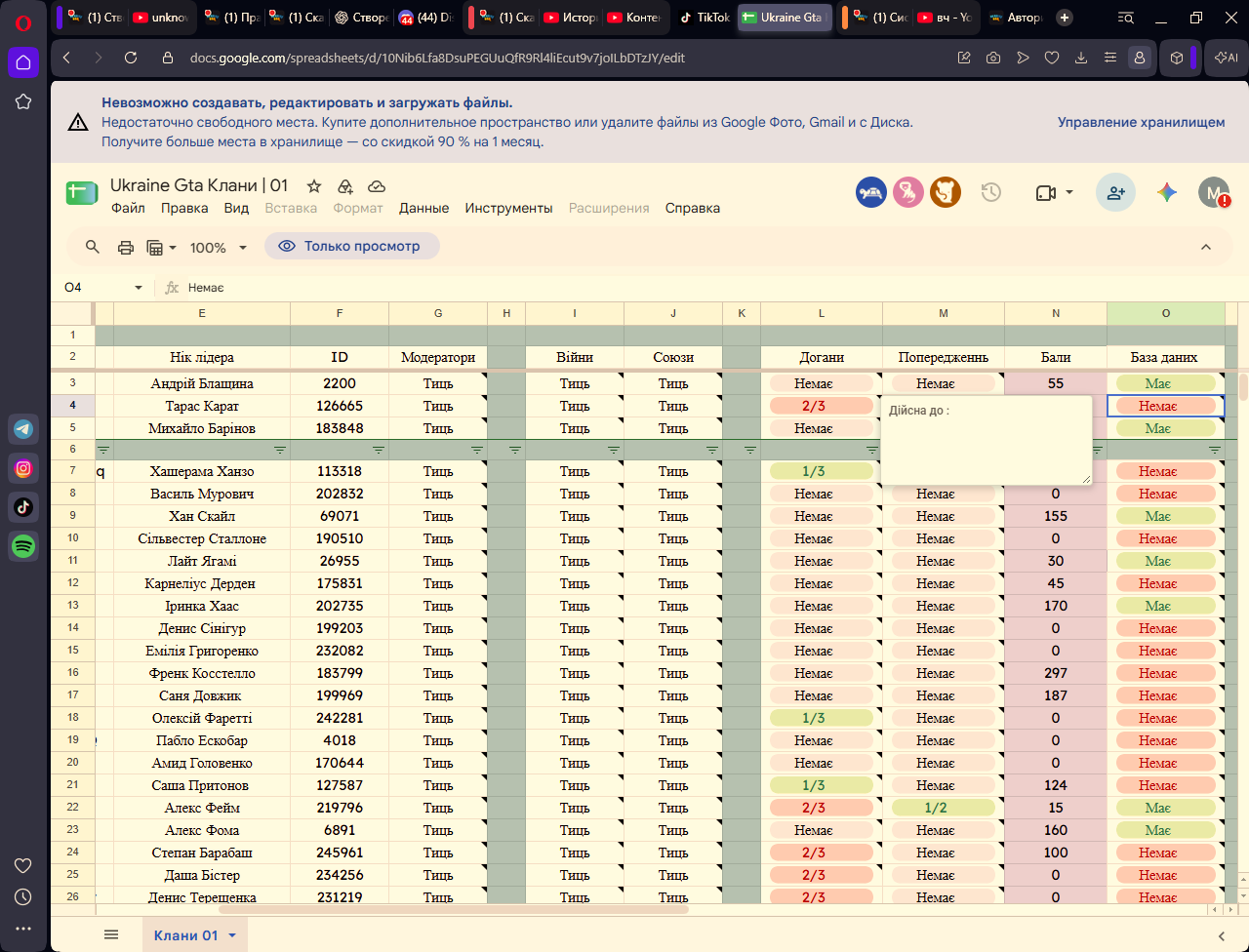This screenshot has width=1249, height=952.
Task: Click the Управление хранилищем link
Action: [x=1142, y=122]
